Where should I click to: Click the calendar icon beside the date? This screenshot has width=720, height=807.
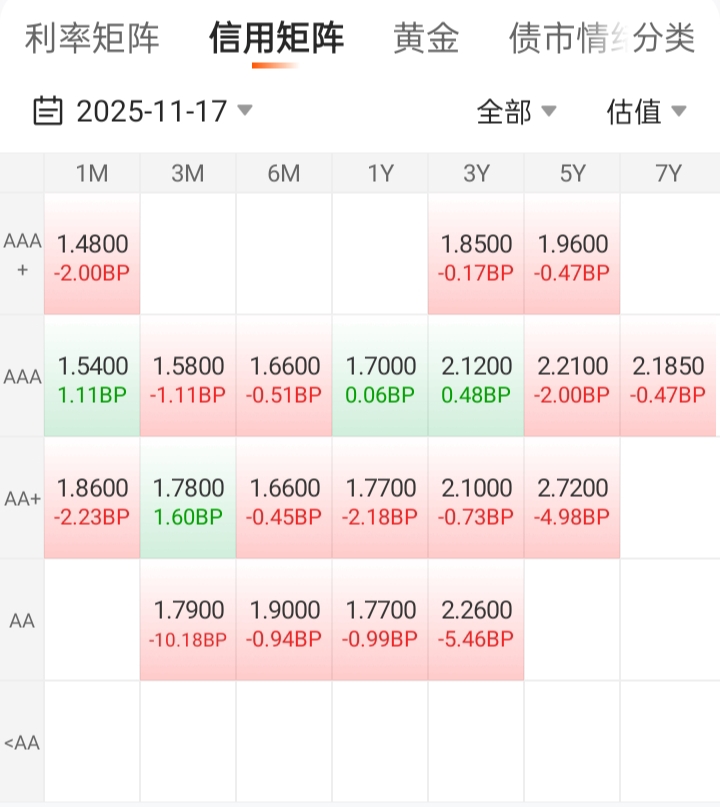[48, 110]
